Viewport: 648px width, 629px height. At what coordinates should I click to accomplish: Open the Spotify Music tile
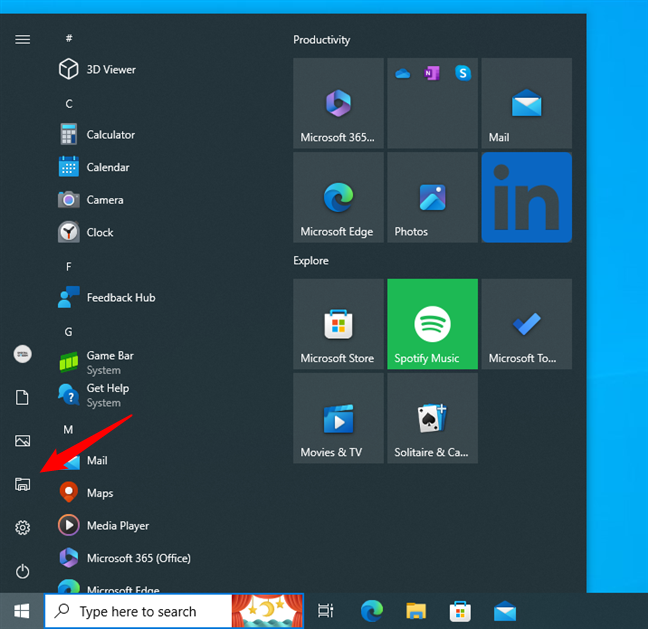[x=432, y=324]
